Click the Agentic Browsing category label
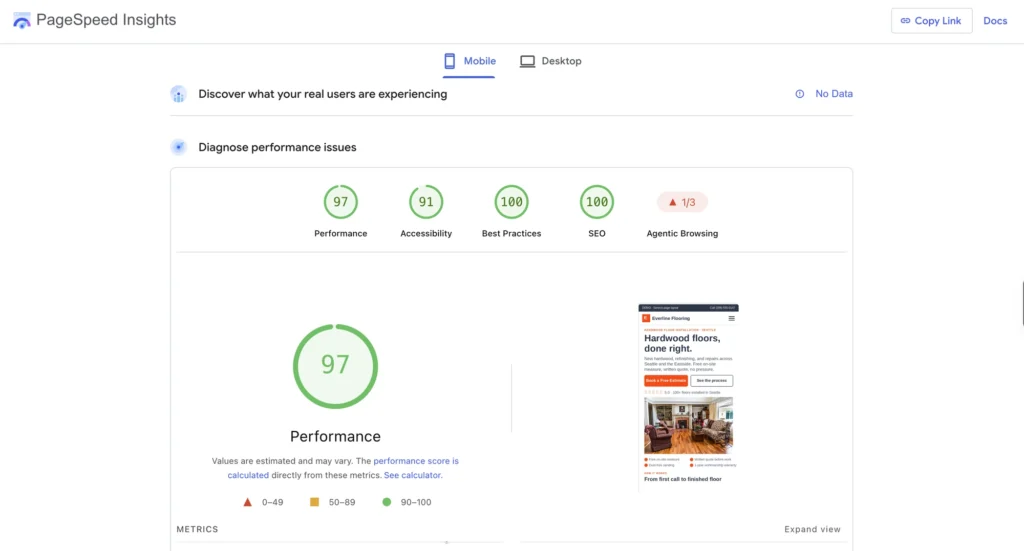The height and width of the screenshot is (551, 1024). tap(682, 234)
